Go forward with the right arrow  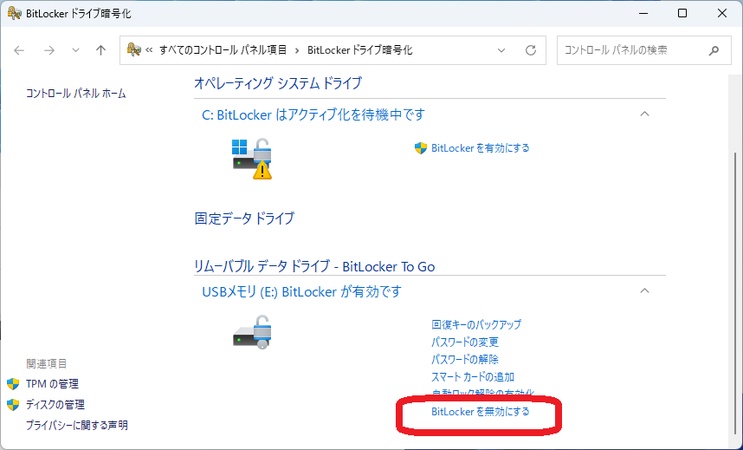(49, 50)
